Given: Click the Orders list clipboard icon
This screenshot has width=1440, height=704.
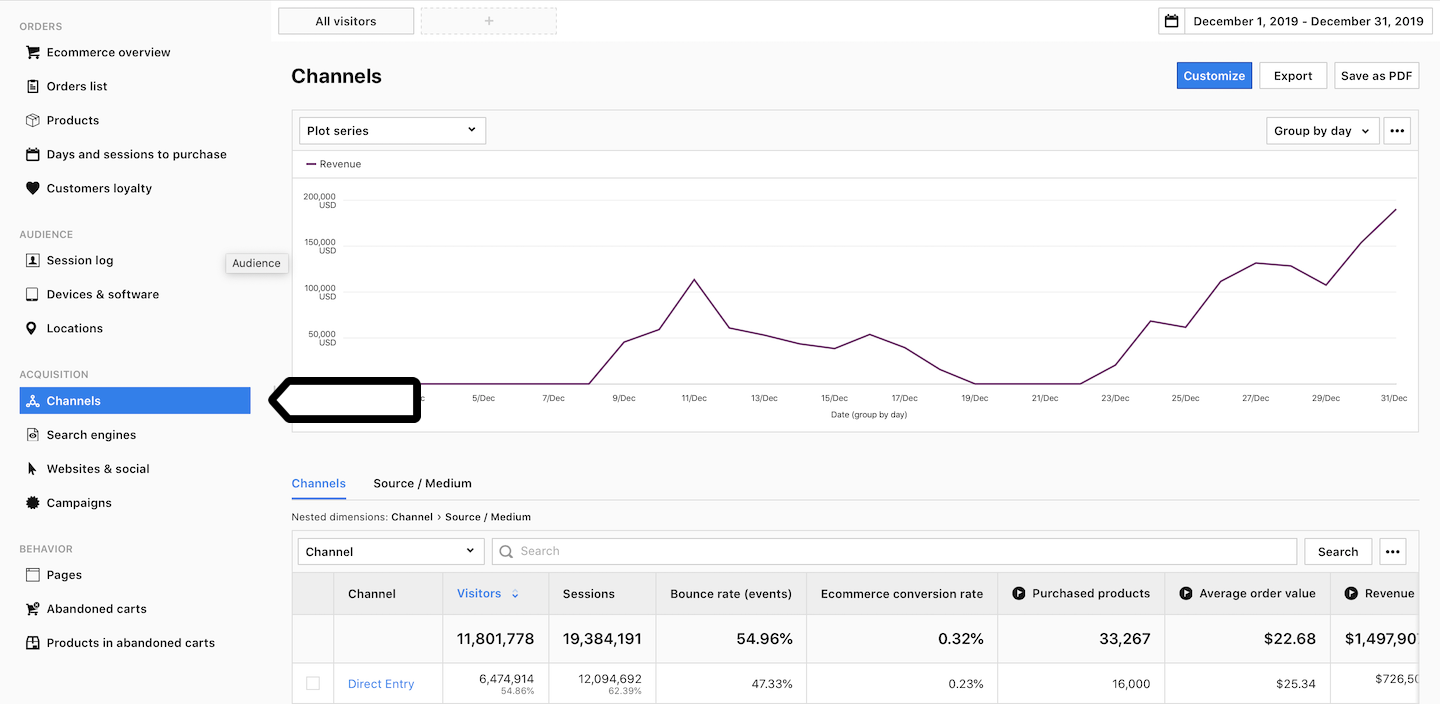Looking at the screenshot, I should [33, 86].
